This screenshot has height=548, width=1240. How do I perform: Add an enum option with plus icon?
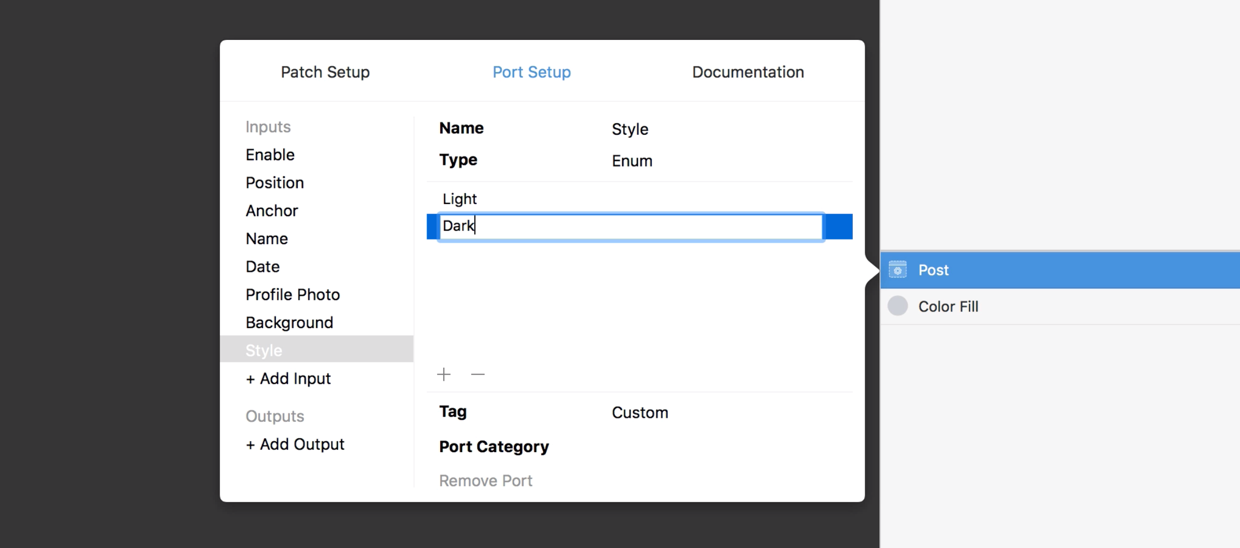tap(444, 374)
